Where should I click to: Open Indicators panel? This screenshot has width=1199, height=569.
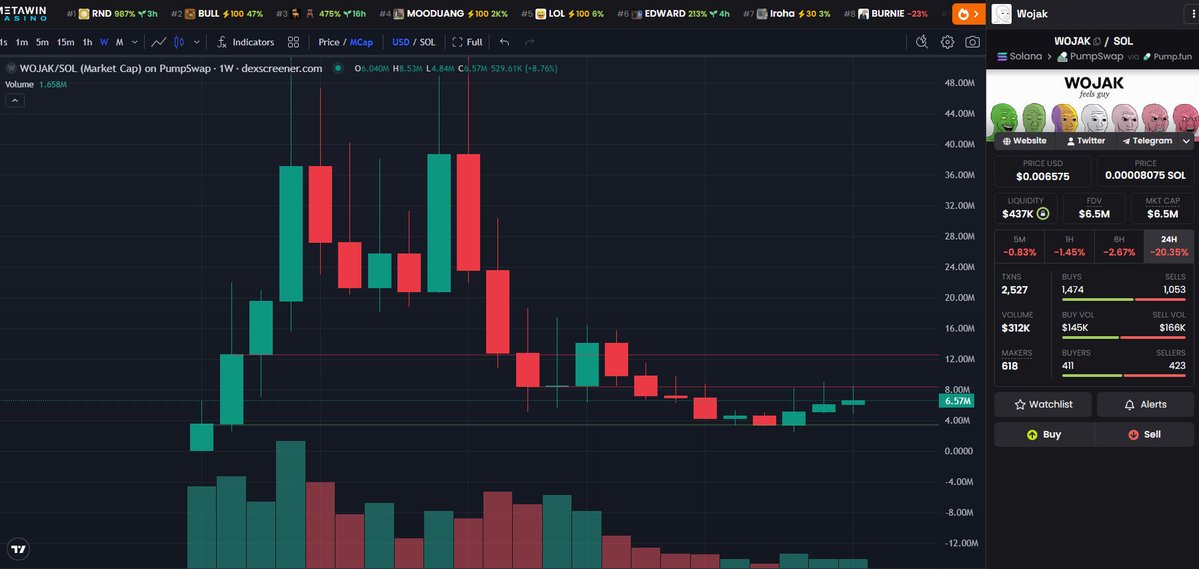[245, 42]
